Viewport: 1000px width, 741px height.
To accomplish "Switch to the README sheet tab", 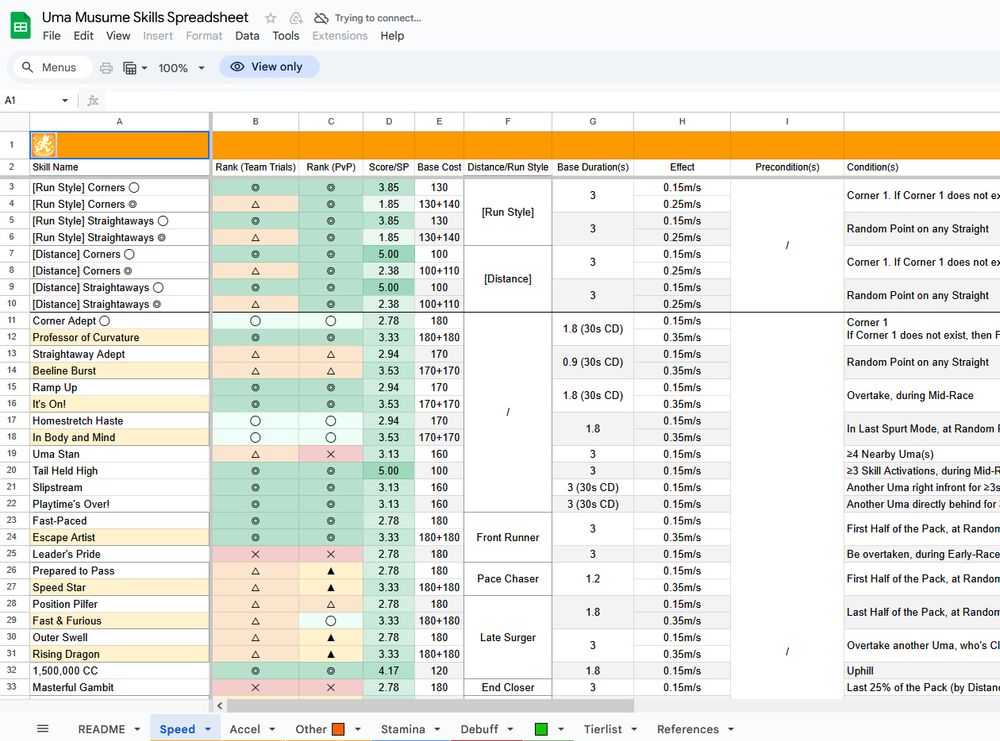I will (x=101, y=729).
